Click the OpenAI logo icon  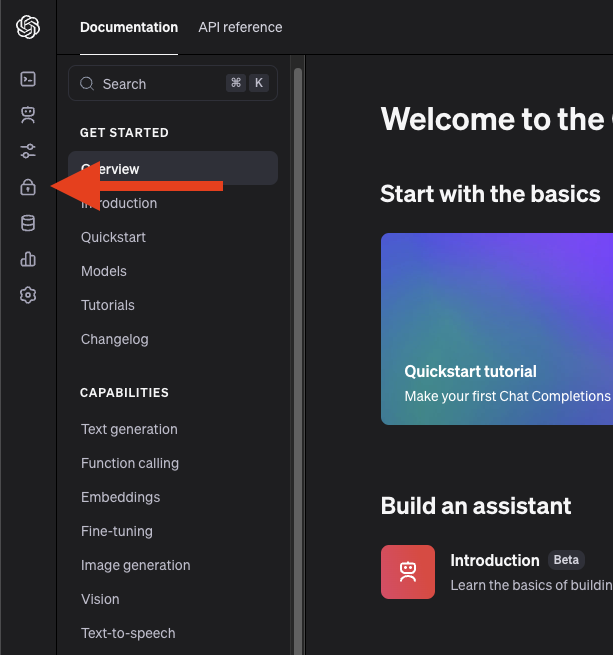click(x=28, y=27)
